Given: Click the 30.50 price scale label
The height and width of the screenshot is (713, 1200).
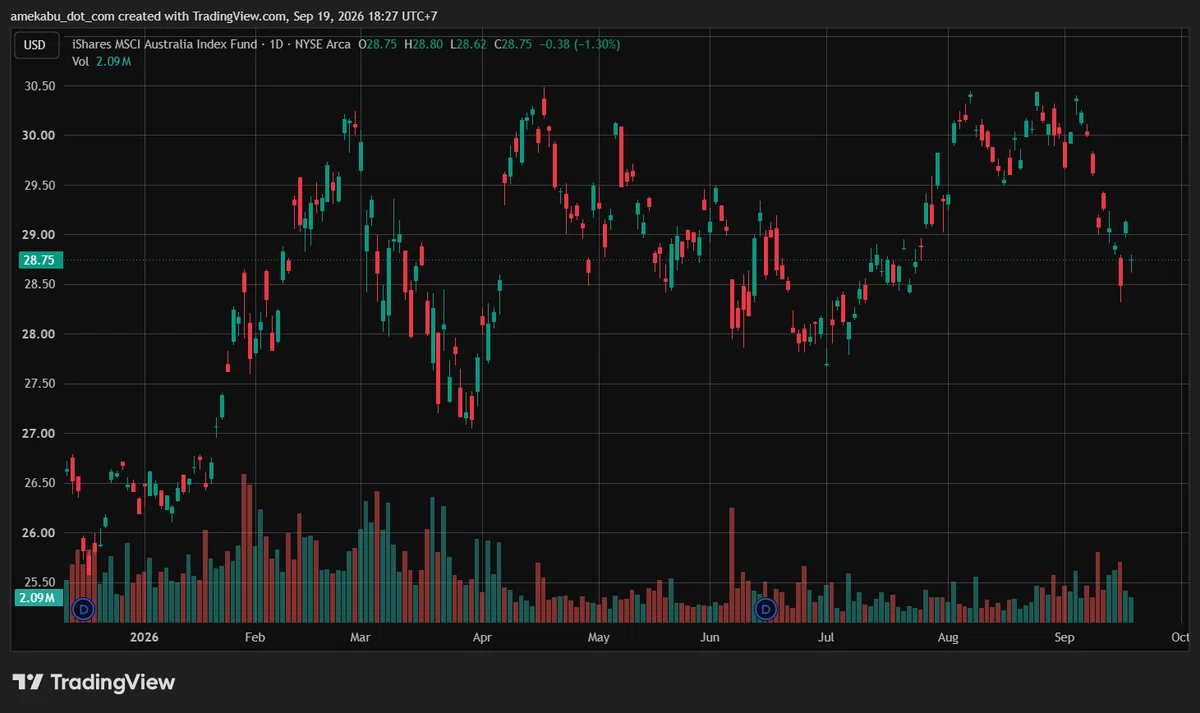Looking at the screenshot, I should [x=40, y=86].
